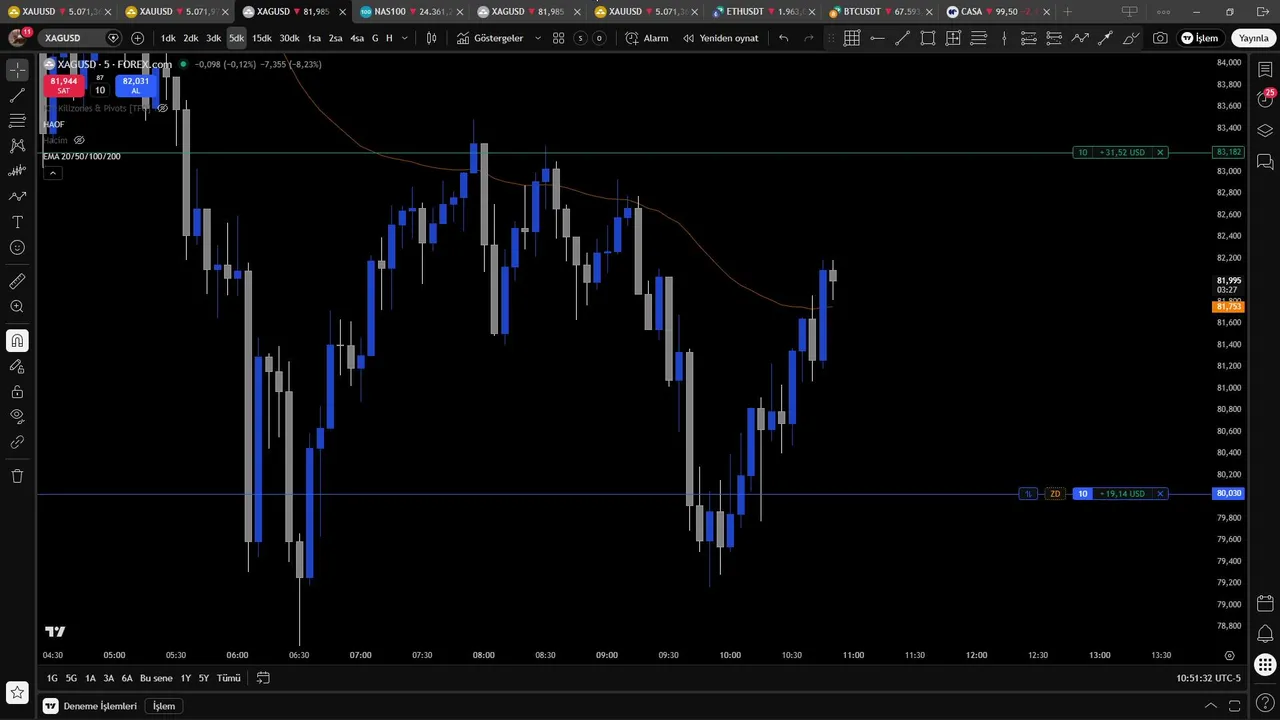1280x720 pixels.
Task: Close the green +31,52 USD order line
Action: coord(1160,153)
